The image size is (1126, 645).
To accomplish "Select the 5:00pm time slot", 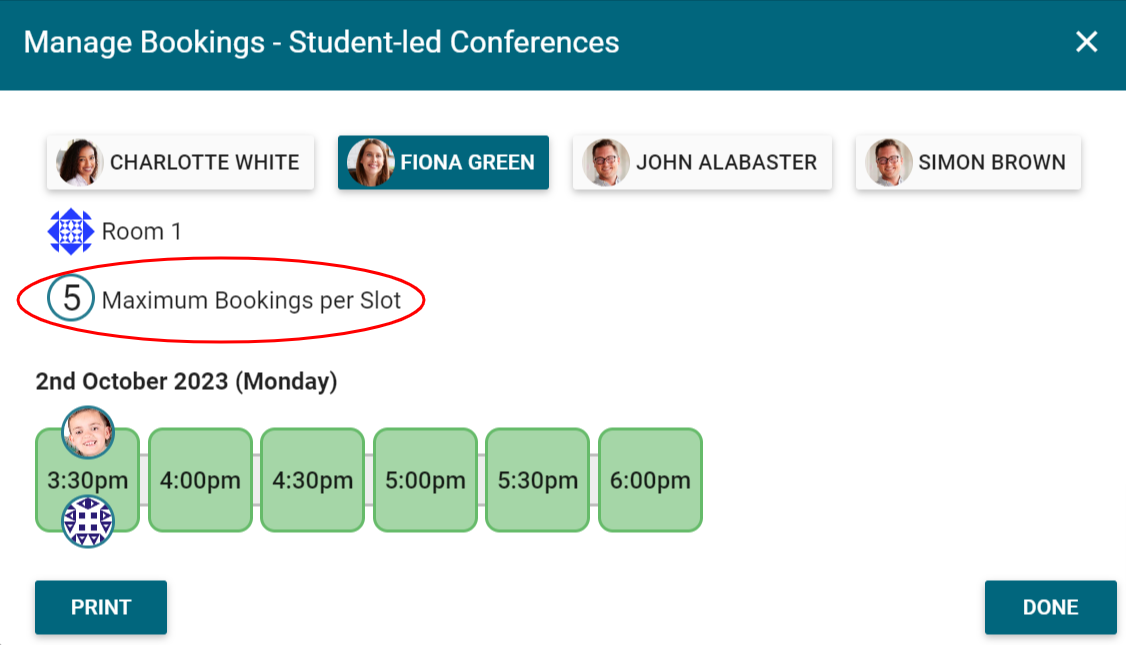I will (x=425, y=481).
